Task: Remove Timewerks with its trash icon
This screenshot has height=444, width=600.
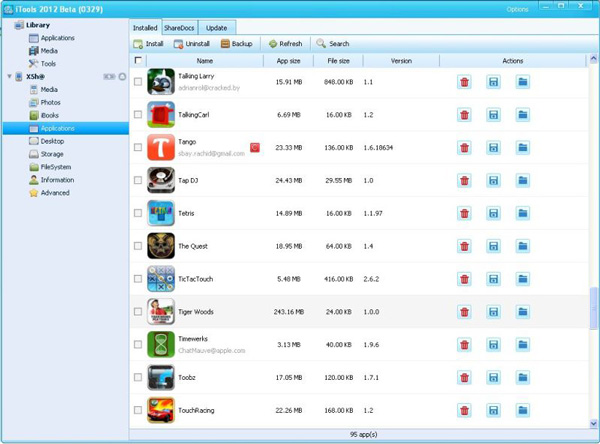Action: click(x=464, y=345)
